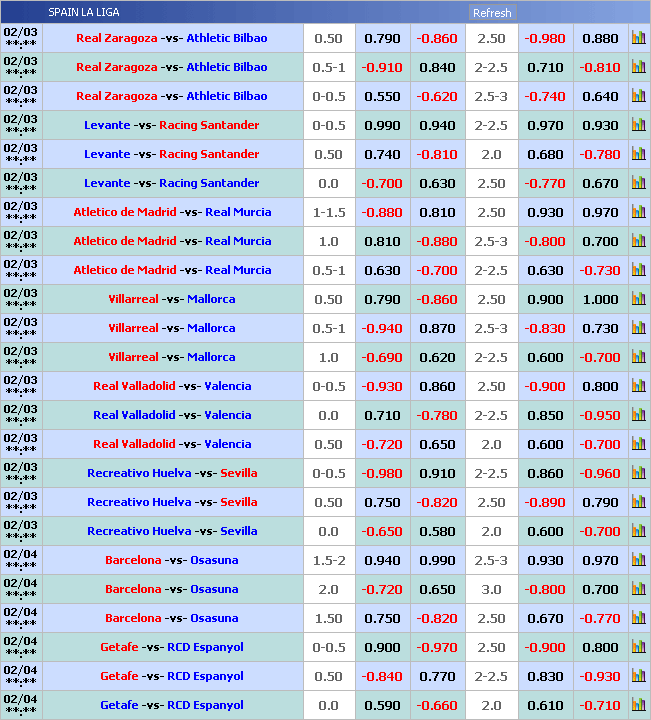Click Real Murcia in the 1.0 handicap row
Viewport: 651px width, 720px height.
tap(238, 241)
